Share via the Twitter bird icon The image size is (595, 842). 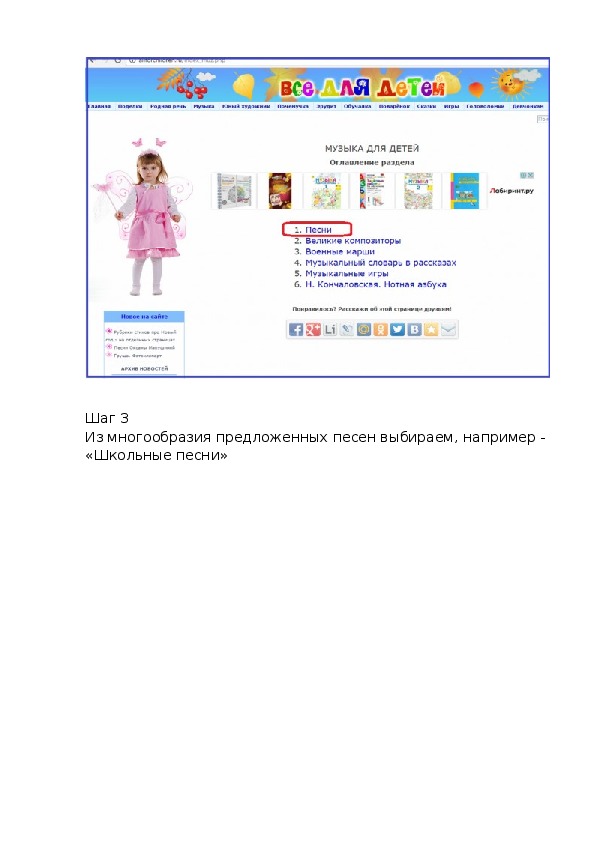(397, 329)
